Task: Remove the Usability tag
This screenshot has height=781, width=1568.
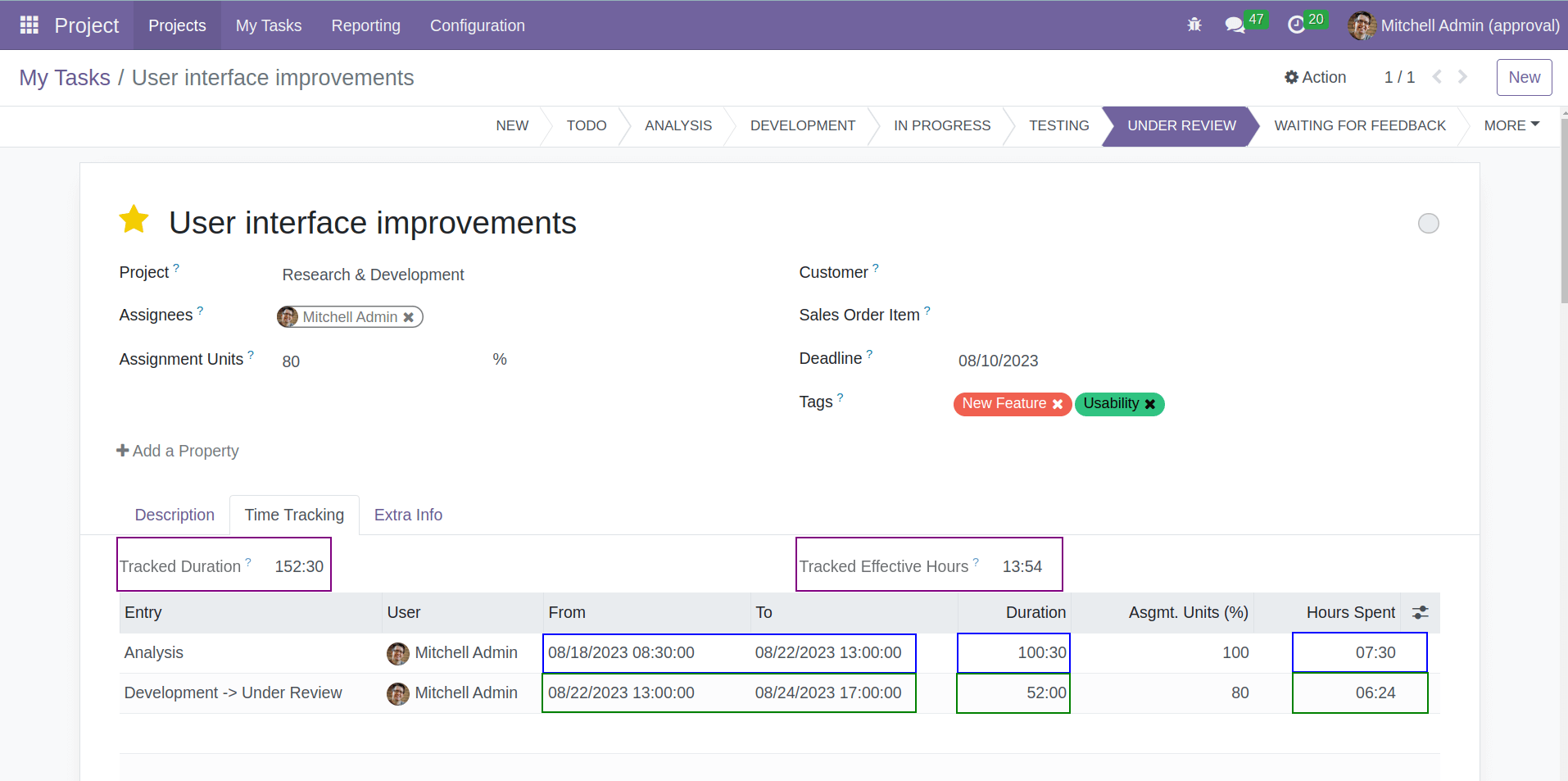Action: 1150,403
